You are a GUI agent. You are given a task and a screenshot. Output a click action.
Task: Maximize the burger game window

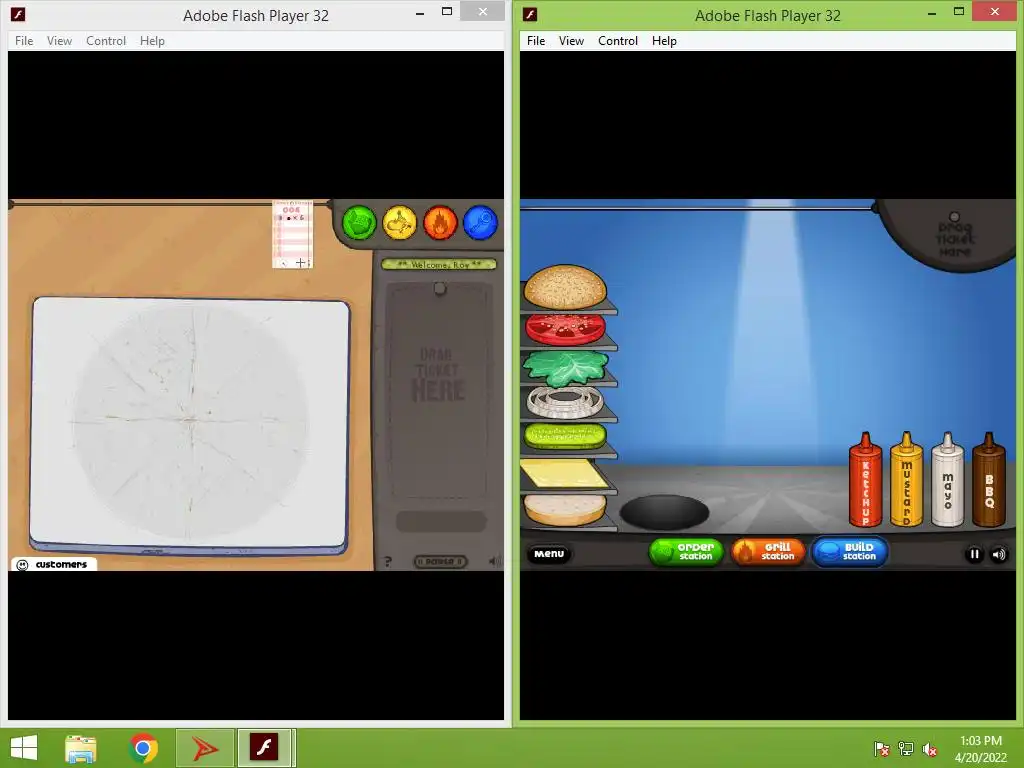click(x=959, y=11)
